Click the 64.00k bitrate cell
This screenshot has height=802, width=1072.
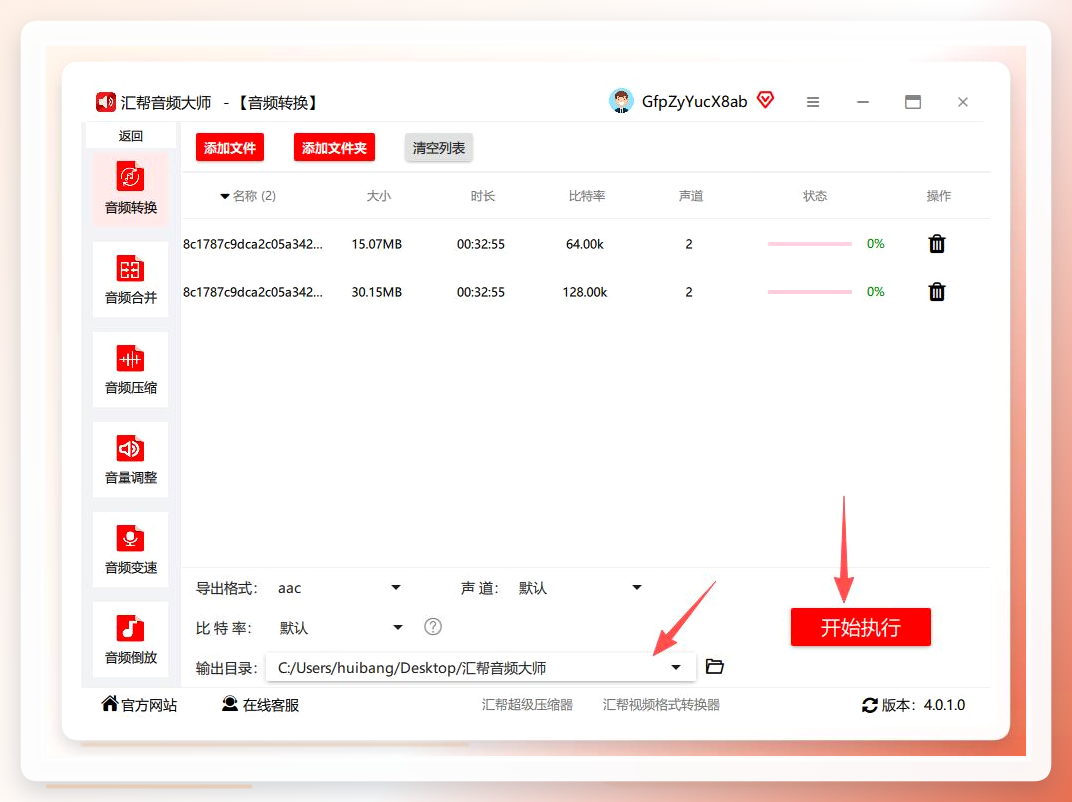coord(585,244)
